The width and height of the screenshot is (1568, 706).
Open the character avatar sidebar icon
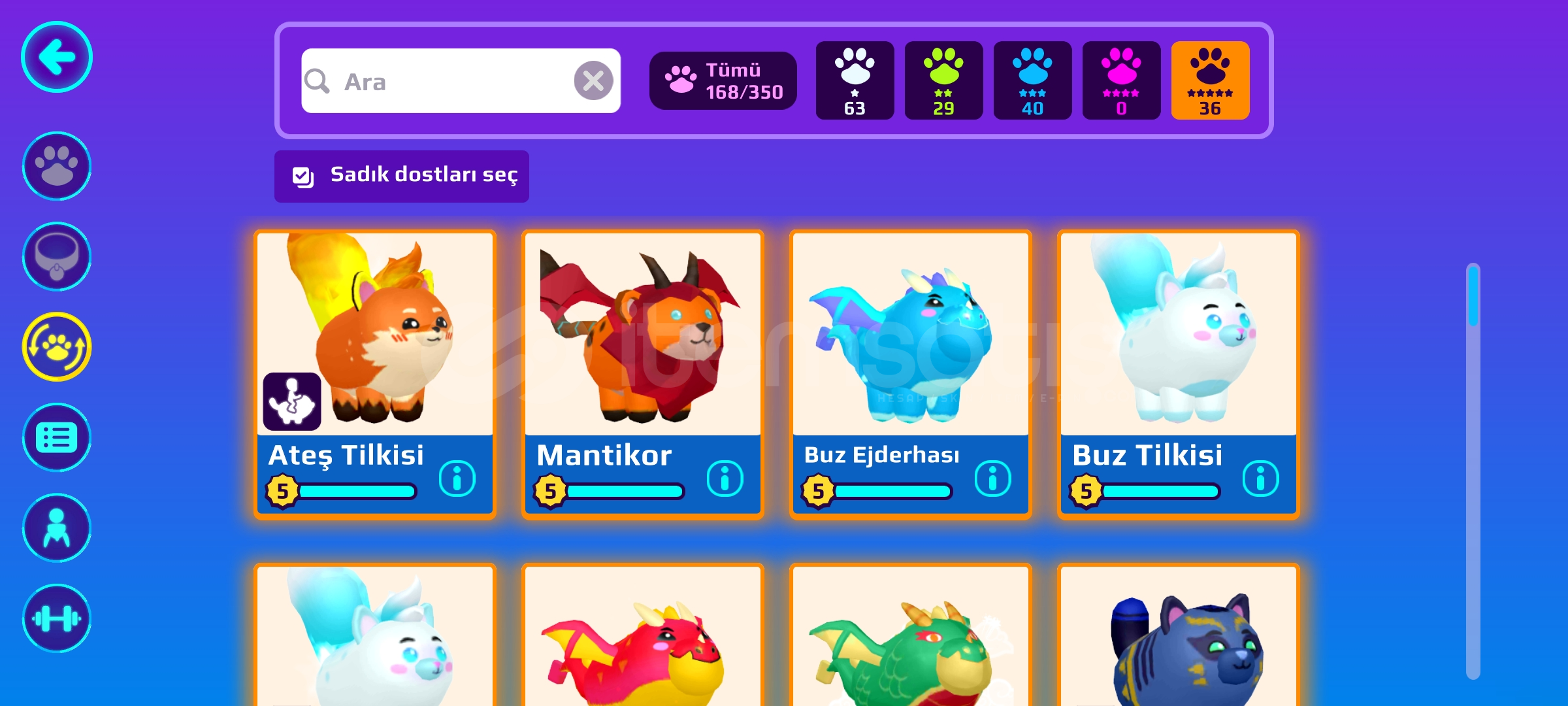tap(57, 528)
